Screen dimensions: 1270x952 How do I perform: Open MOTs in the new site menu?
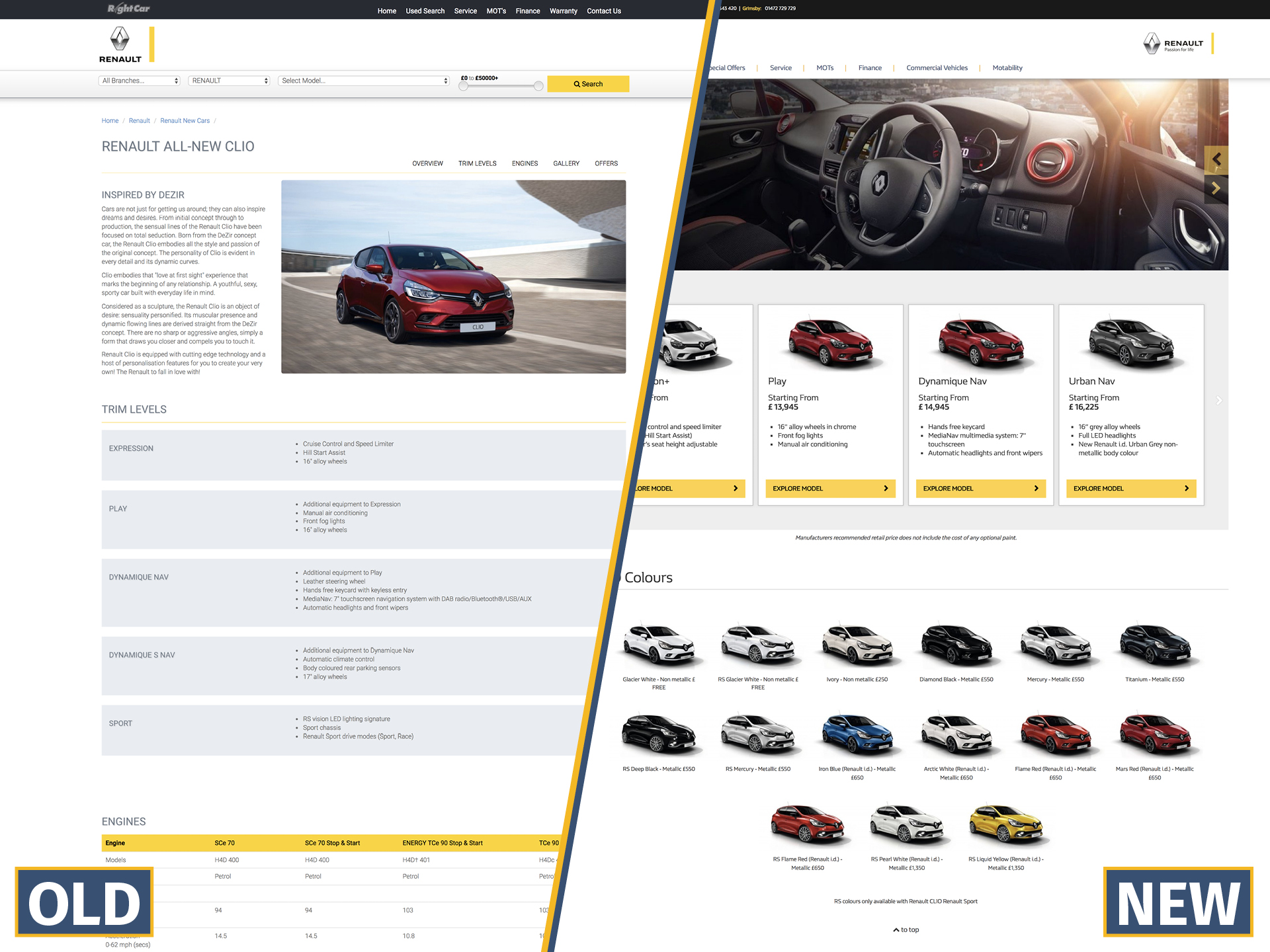825,68
